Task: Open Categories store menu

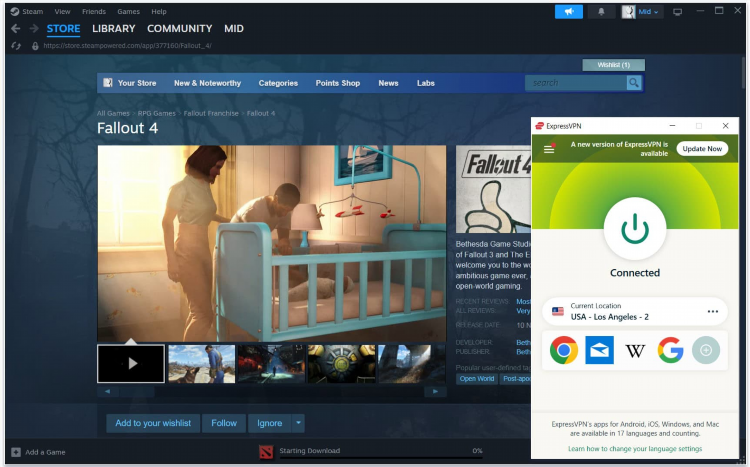Action: pos(278,83)
